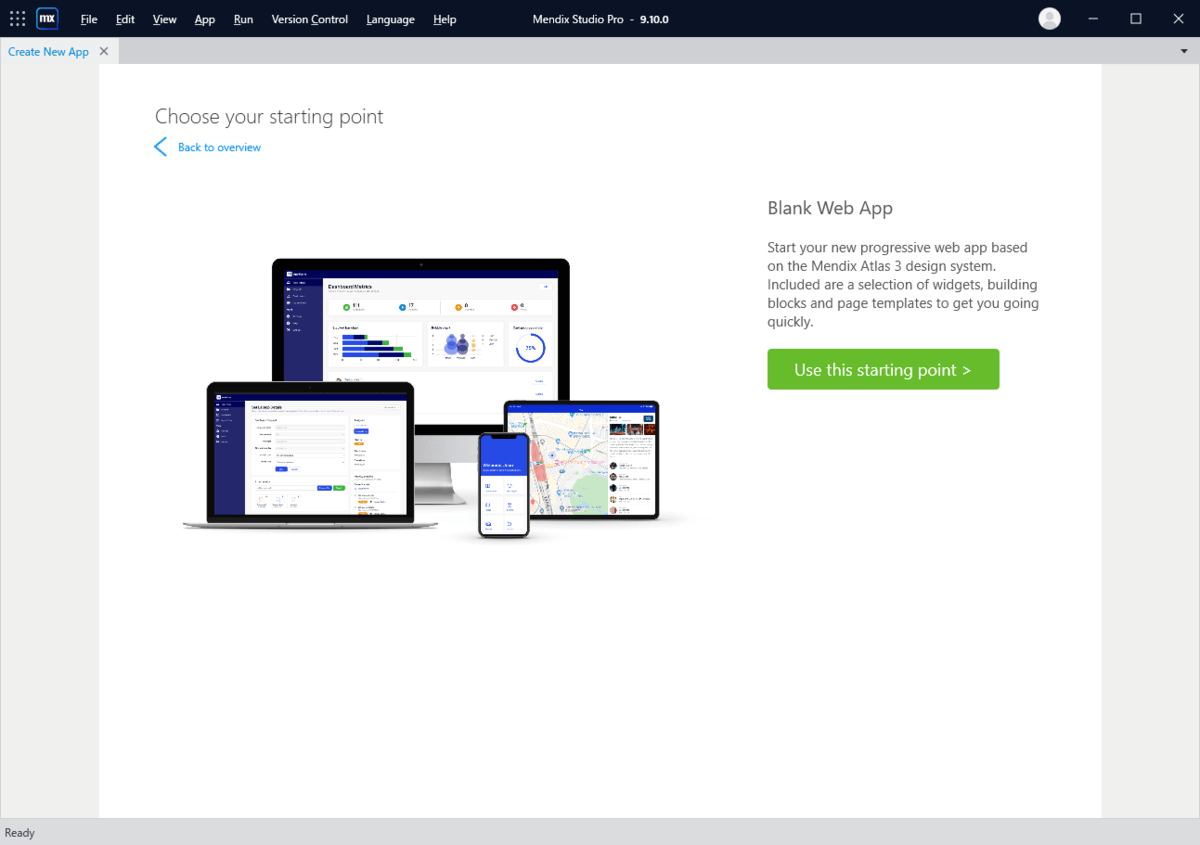This screenshot has width=1200, height=845.
Task: Open the View menu
Action: (165, 19)
